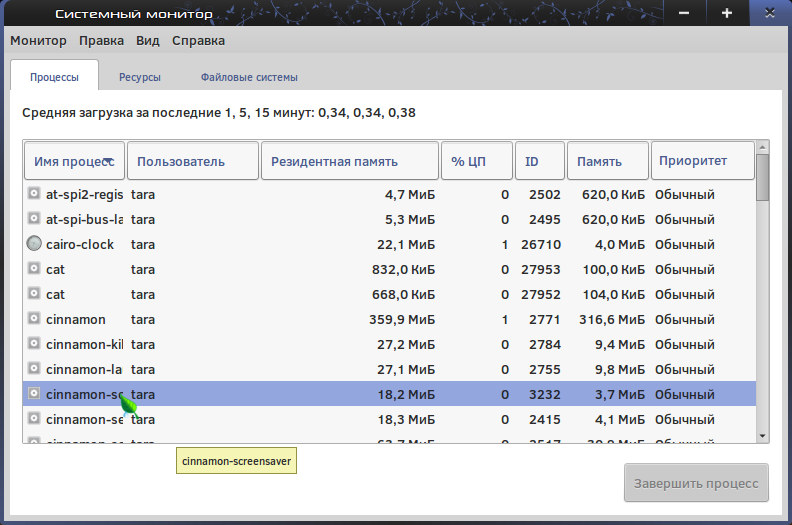Viewport: 792px width, 525px height.
Task: Open the Монитор menu
Action: (x=38, y=41)
